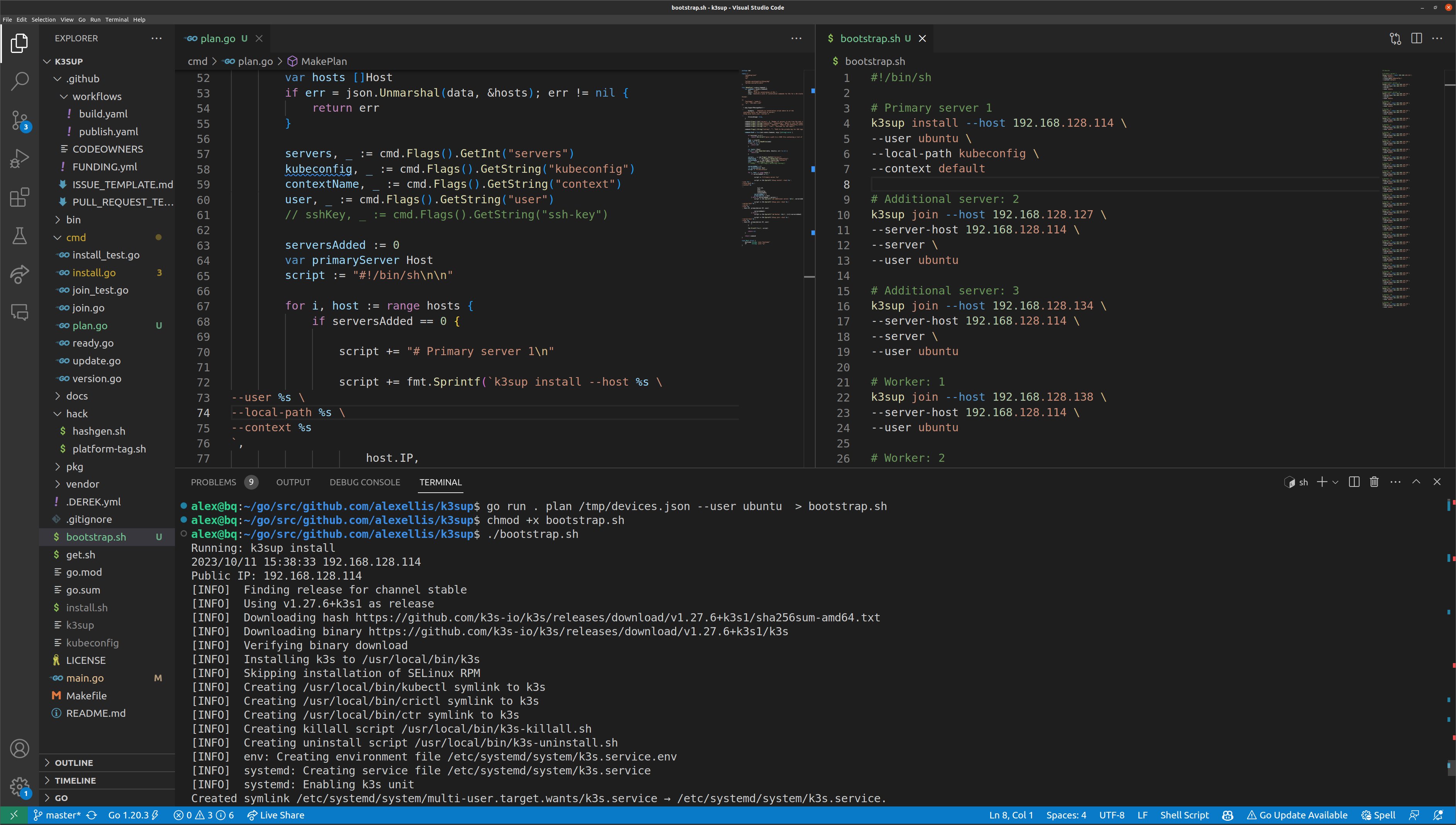Image resolution: width=1456 pixels, height=825 pixels.
Task: Open more actions for plan.go editor group
Action: pos(796,38)
